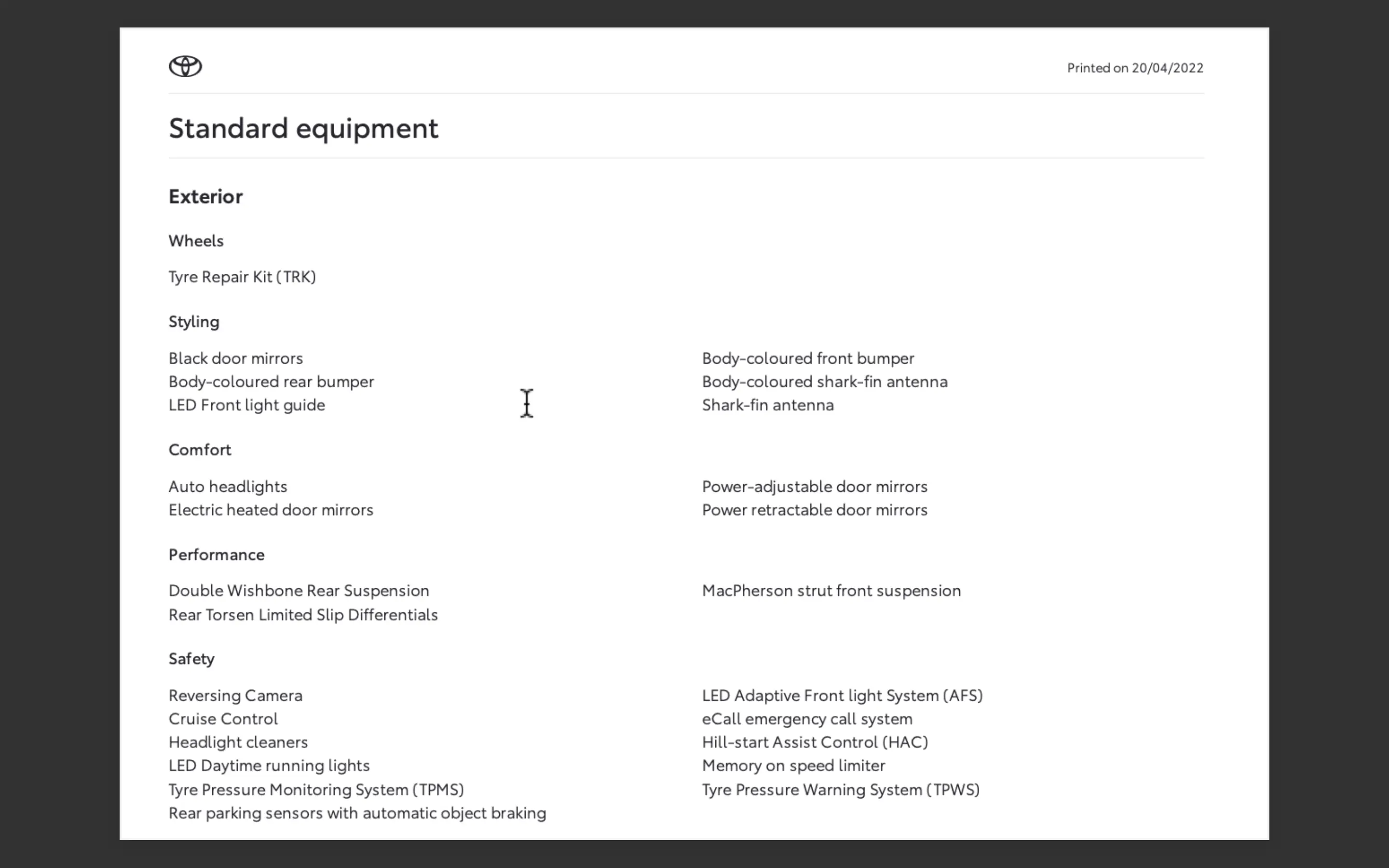1389x868 pixels.
Task: Select 'Tyre Repair Kit (TRK)' text
Action: coord(242,277)
